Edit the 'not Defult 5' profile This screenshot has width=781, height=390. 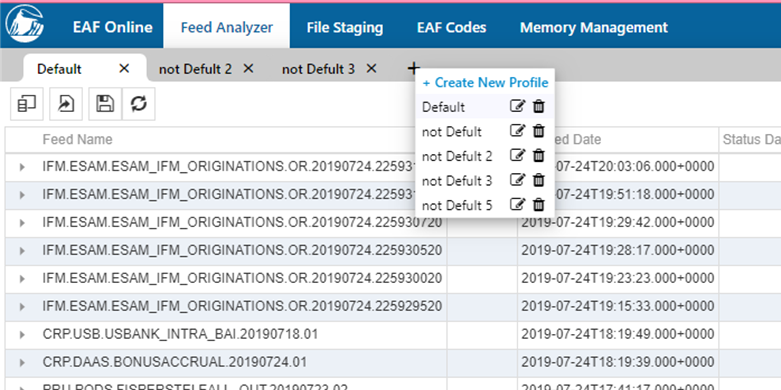tap(518, 204)
